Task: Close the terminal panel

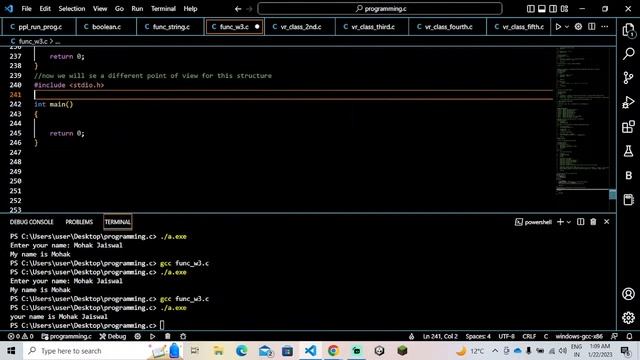Action: (x=607, y=222)
